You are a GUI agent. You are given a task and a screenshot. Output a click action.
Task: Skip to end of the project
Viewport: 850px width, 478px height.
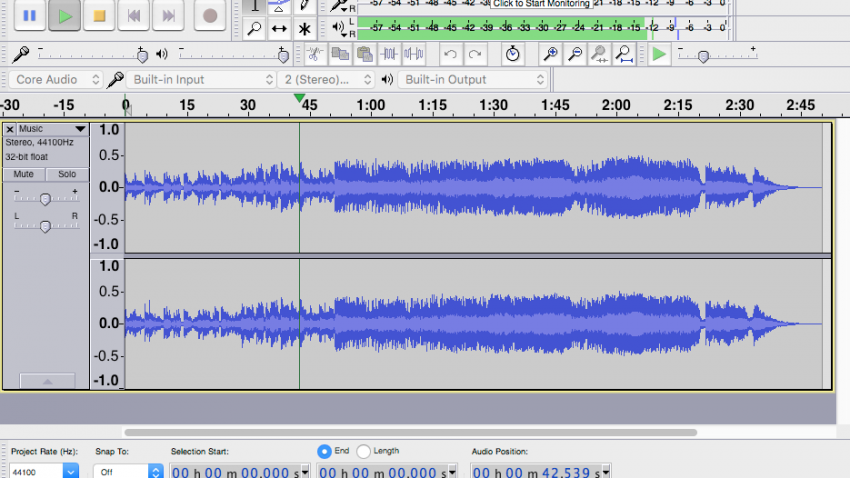(x=169, y=16)
